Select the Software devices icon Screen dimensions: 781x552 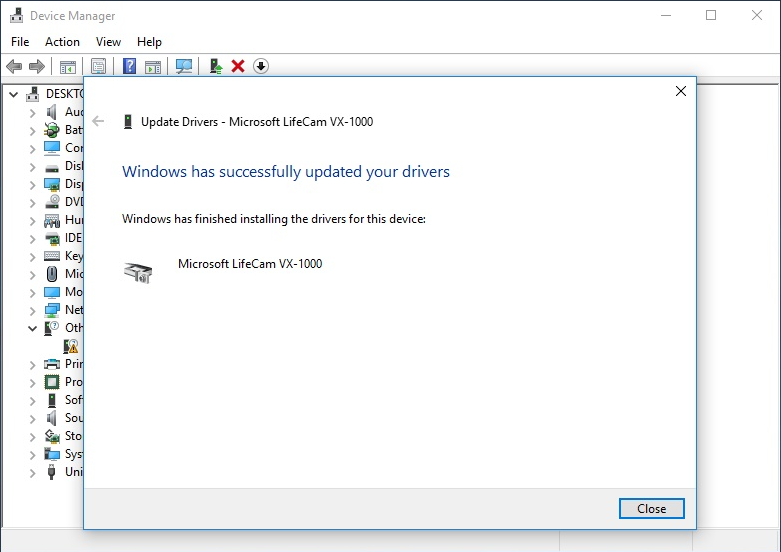click(x=52, y=400)
